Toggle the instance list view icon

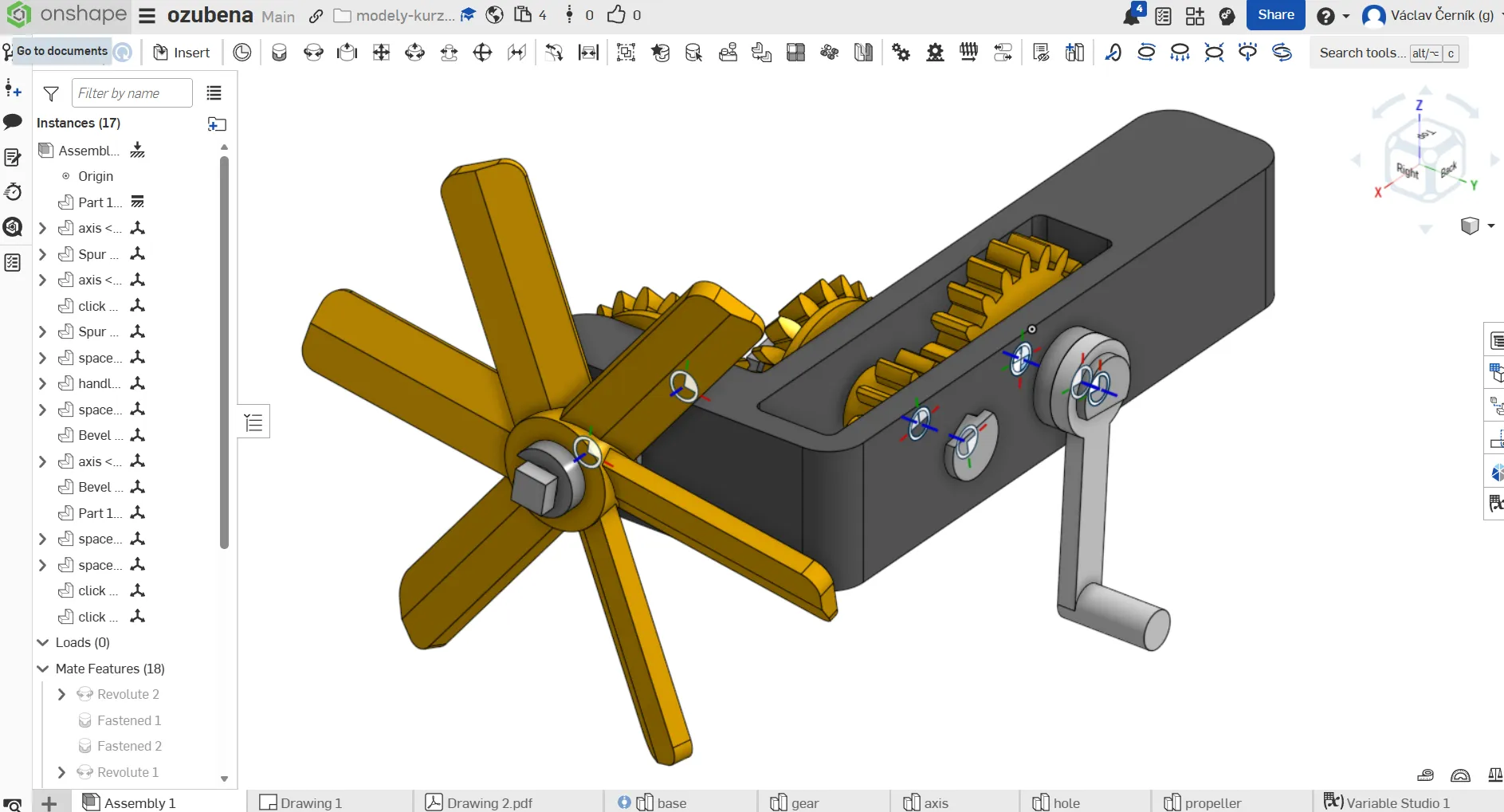214,93
